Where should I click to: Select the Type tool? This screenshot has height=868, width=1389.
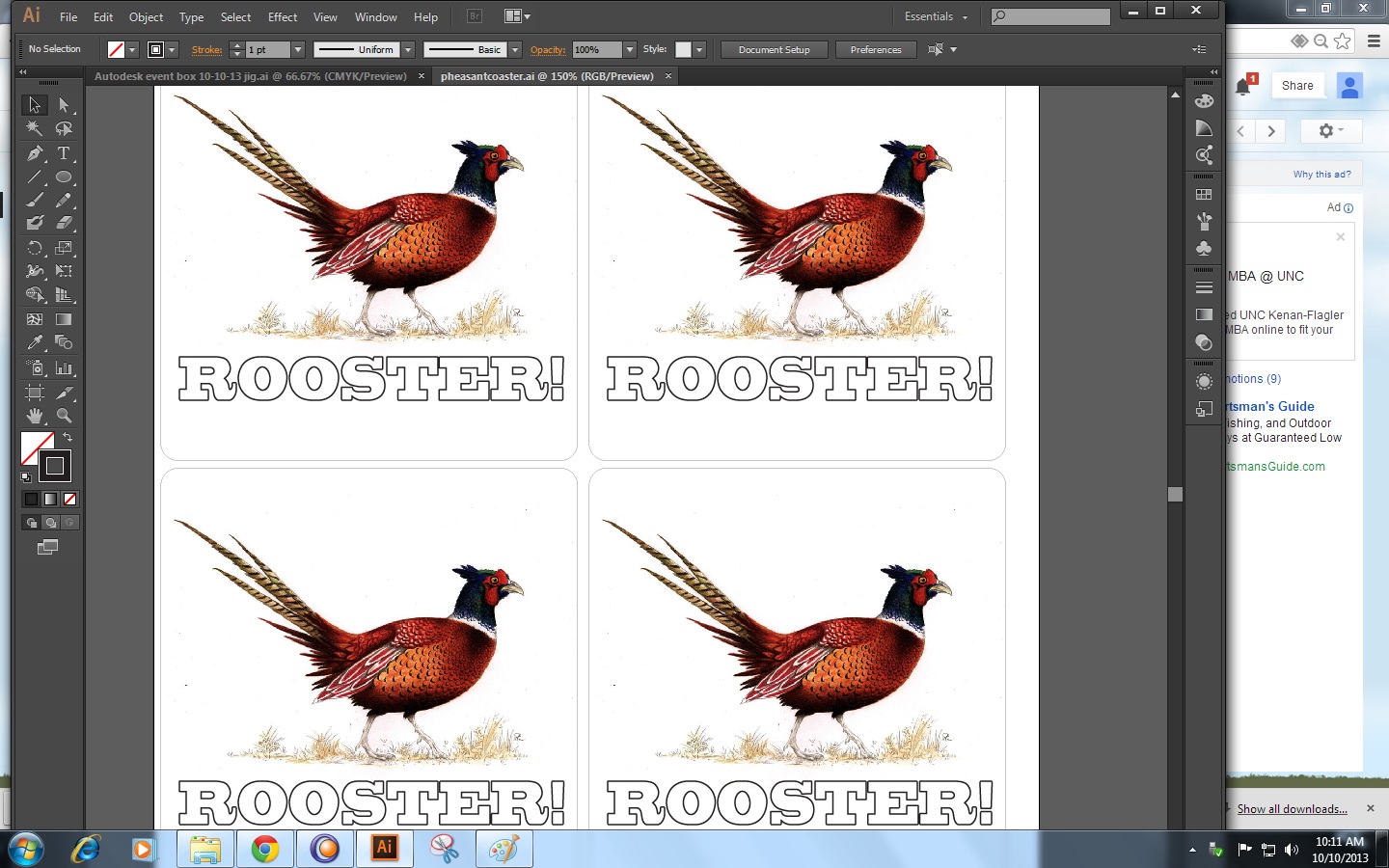pyautogui.click(x=64, y=153)
